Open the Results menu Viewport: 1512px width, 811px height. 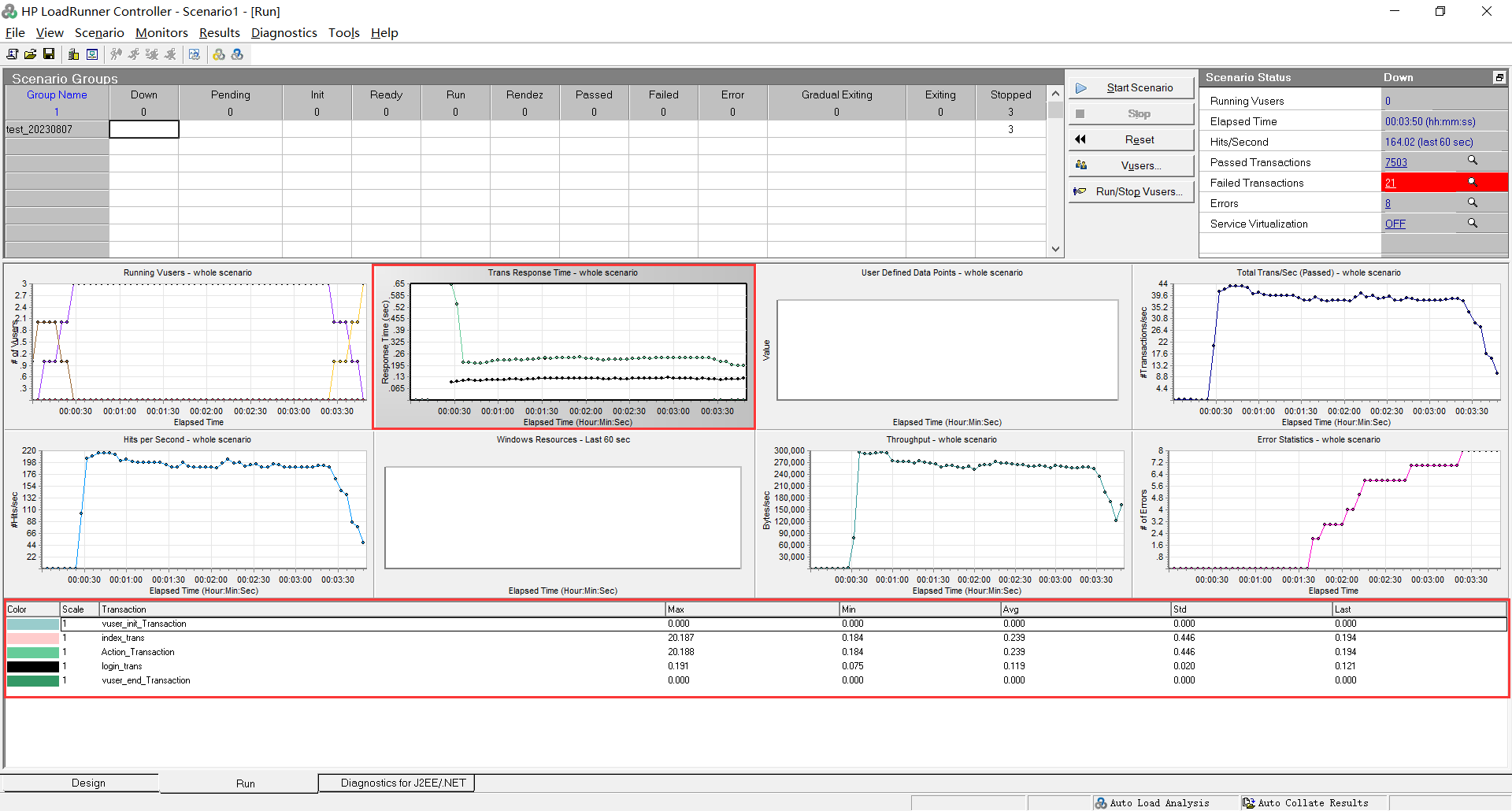tap(219, 32)
